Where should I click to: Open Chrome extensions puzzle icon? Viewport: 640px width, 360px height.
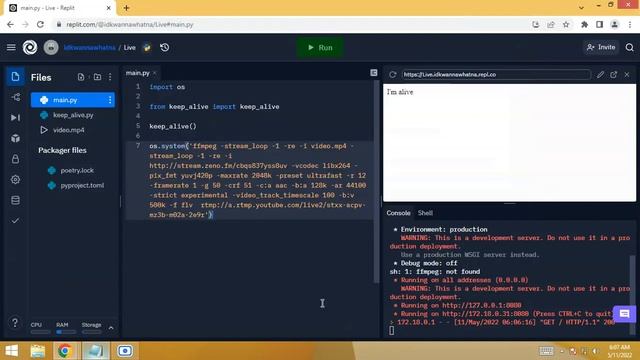tap(584, 24)
